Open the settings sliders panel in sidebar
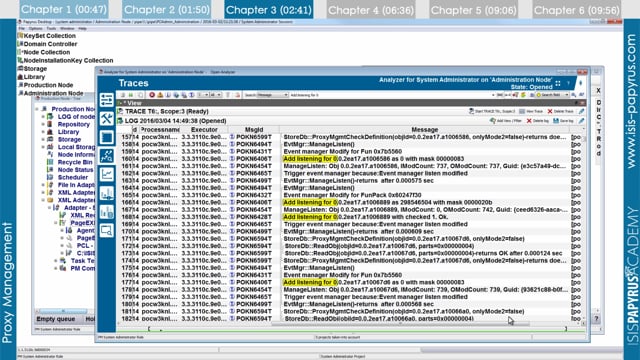 pyautogui.click(x=107, y=100)
